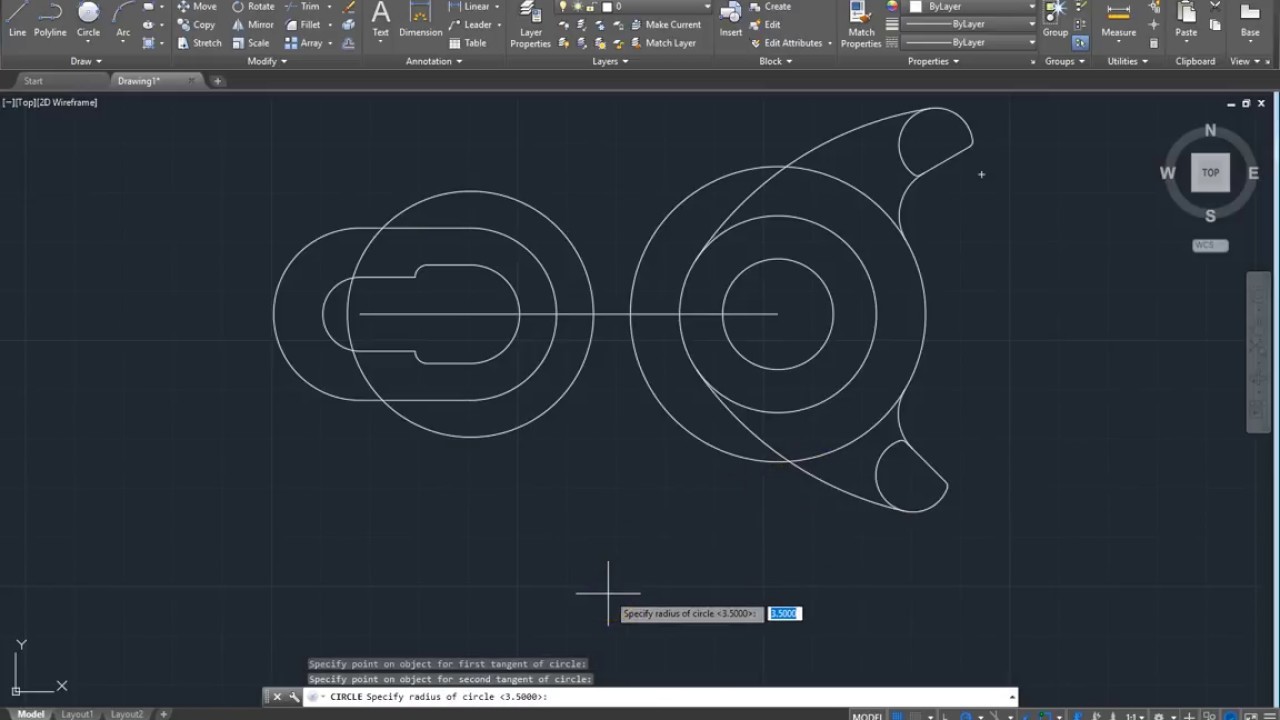Viewport: 1280px width, 720px height.
Task: Toggle layer on/off lightbulb icon
Action: point(563,6)
